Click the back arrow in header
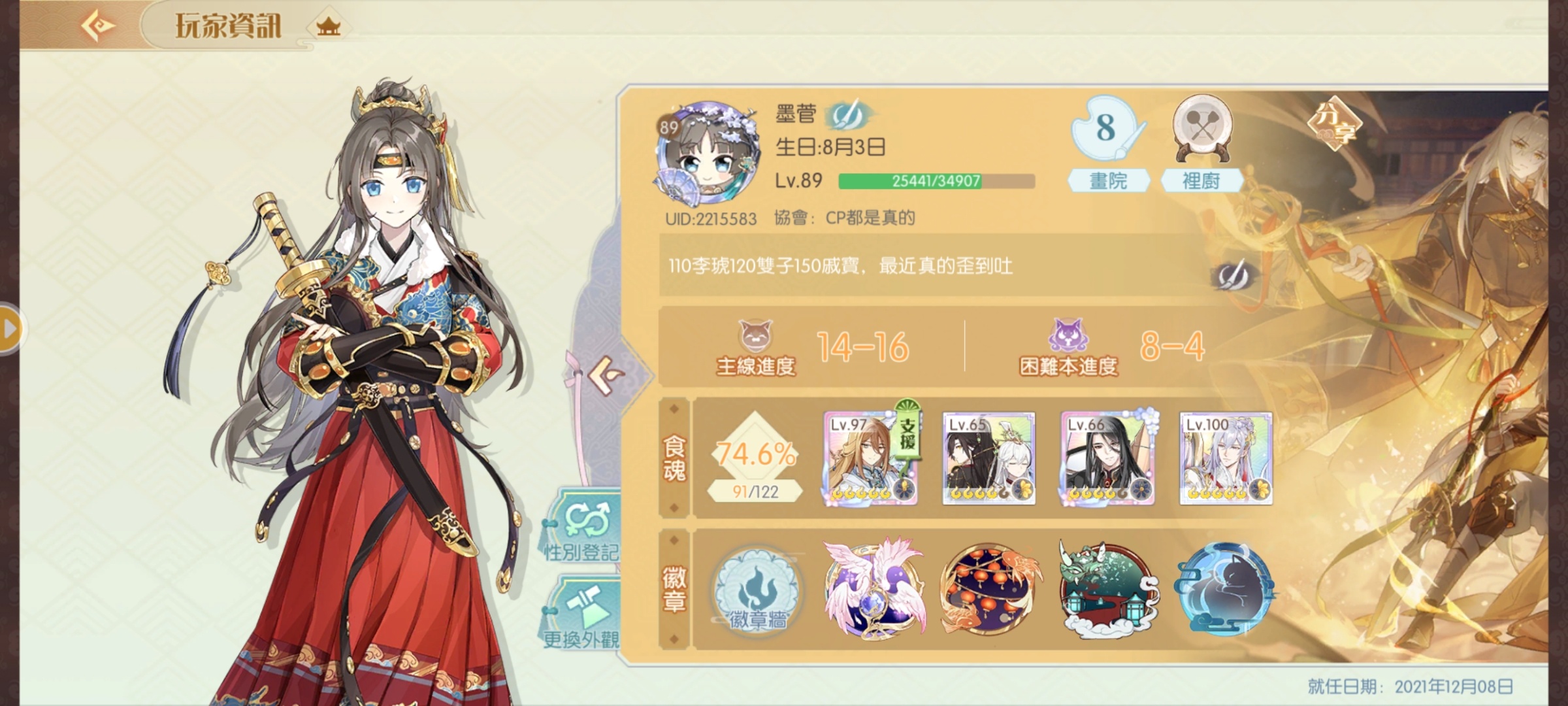This screenshot has height=706, width=1568. [x=98, y=25]
